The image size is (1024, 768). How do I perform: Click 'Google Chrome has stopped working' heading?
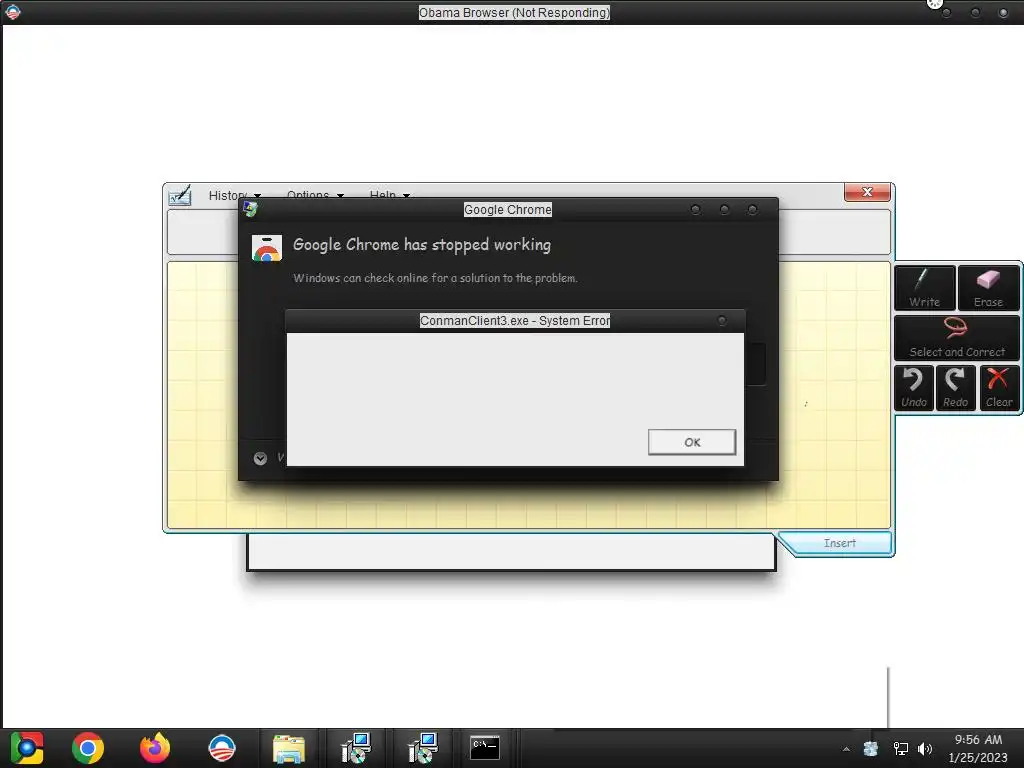pos(422,245)
